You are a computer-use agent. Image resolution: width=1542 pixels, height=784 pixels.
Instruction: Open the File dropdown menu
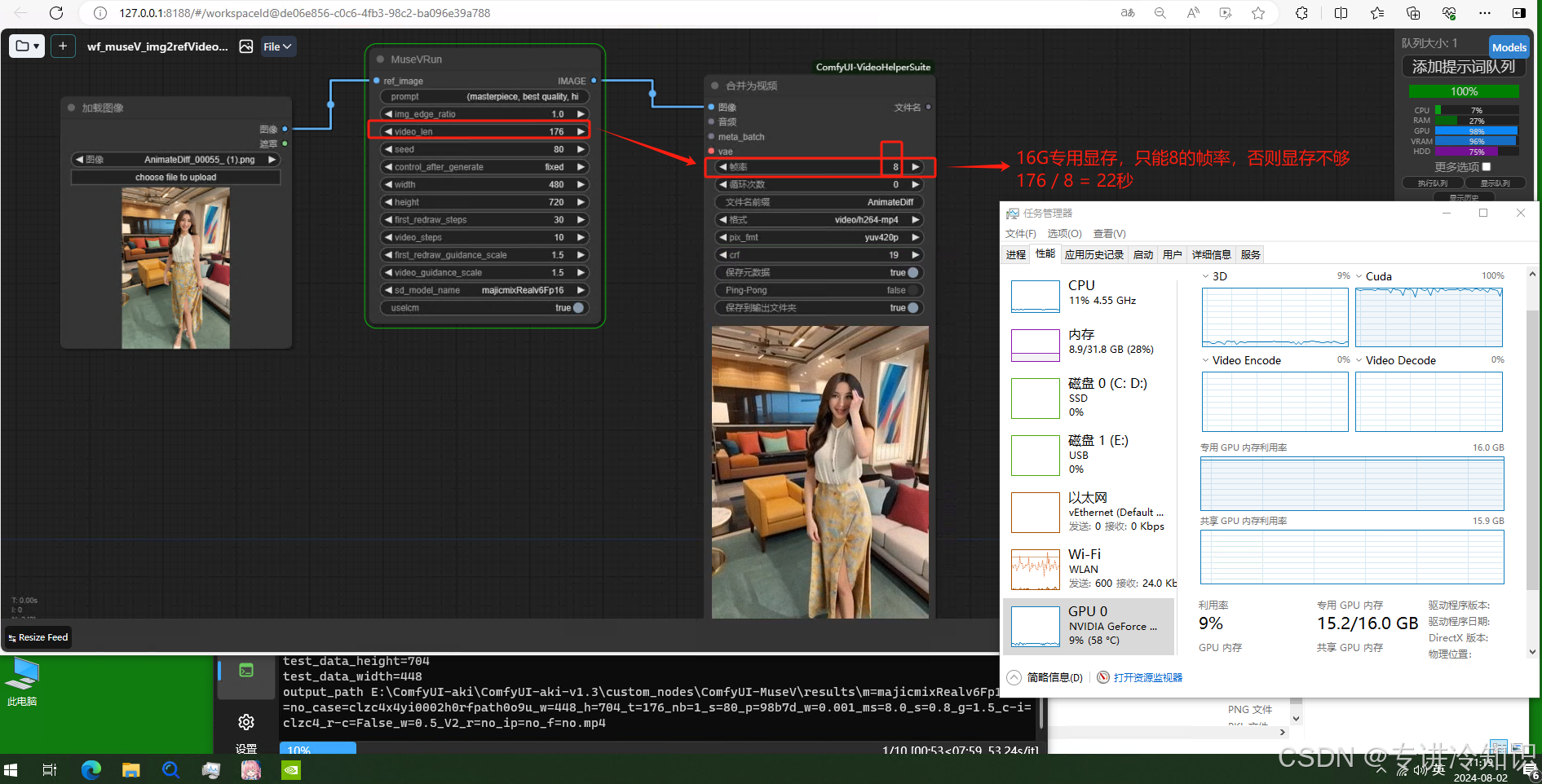277,46
